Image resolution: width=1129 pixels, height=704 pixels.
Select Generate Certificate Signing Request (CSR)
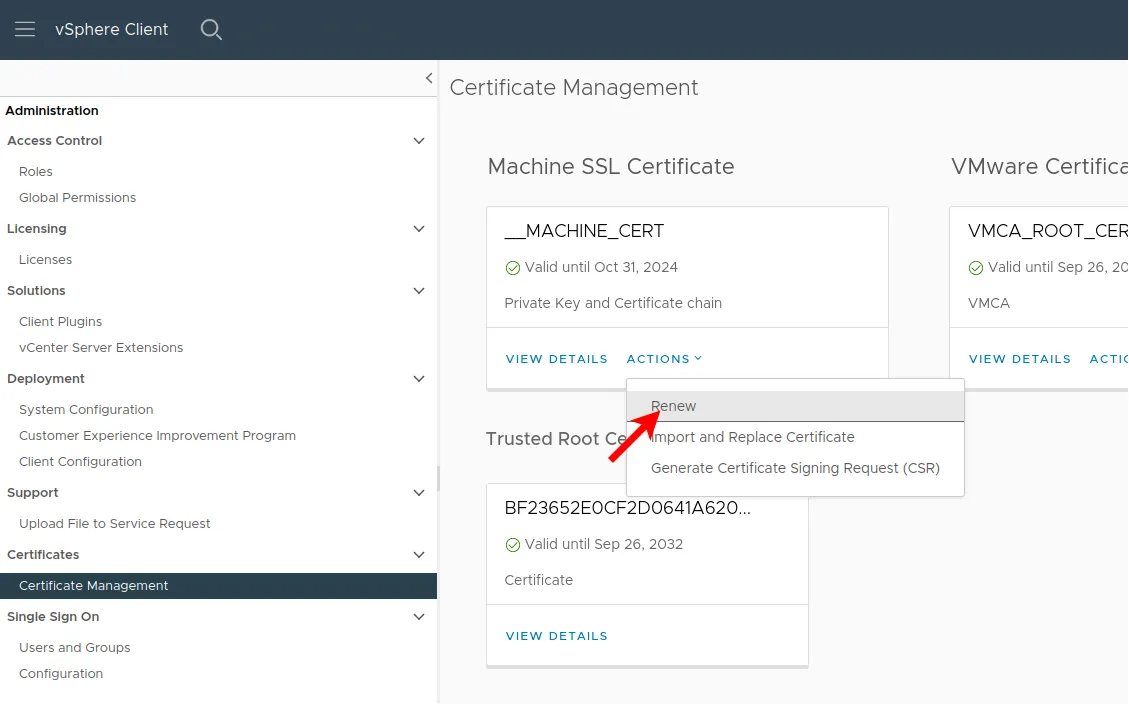(x=795, y=467)
